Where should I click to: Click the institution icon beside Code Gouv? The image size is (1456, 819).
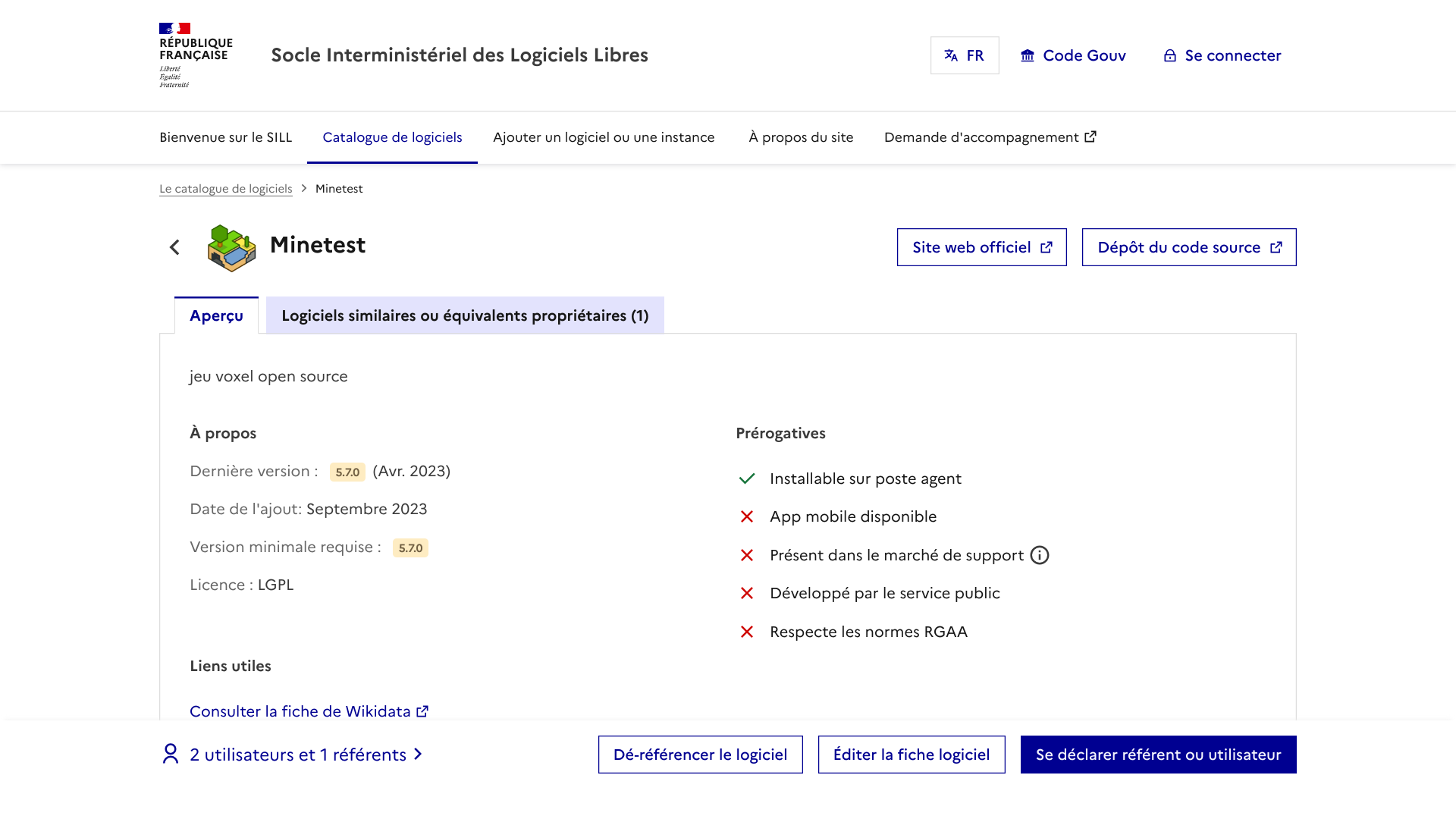pyautogui.click(x=1028, y=55)
